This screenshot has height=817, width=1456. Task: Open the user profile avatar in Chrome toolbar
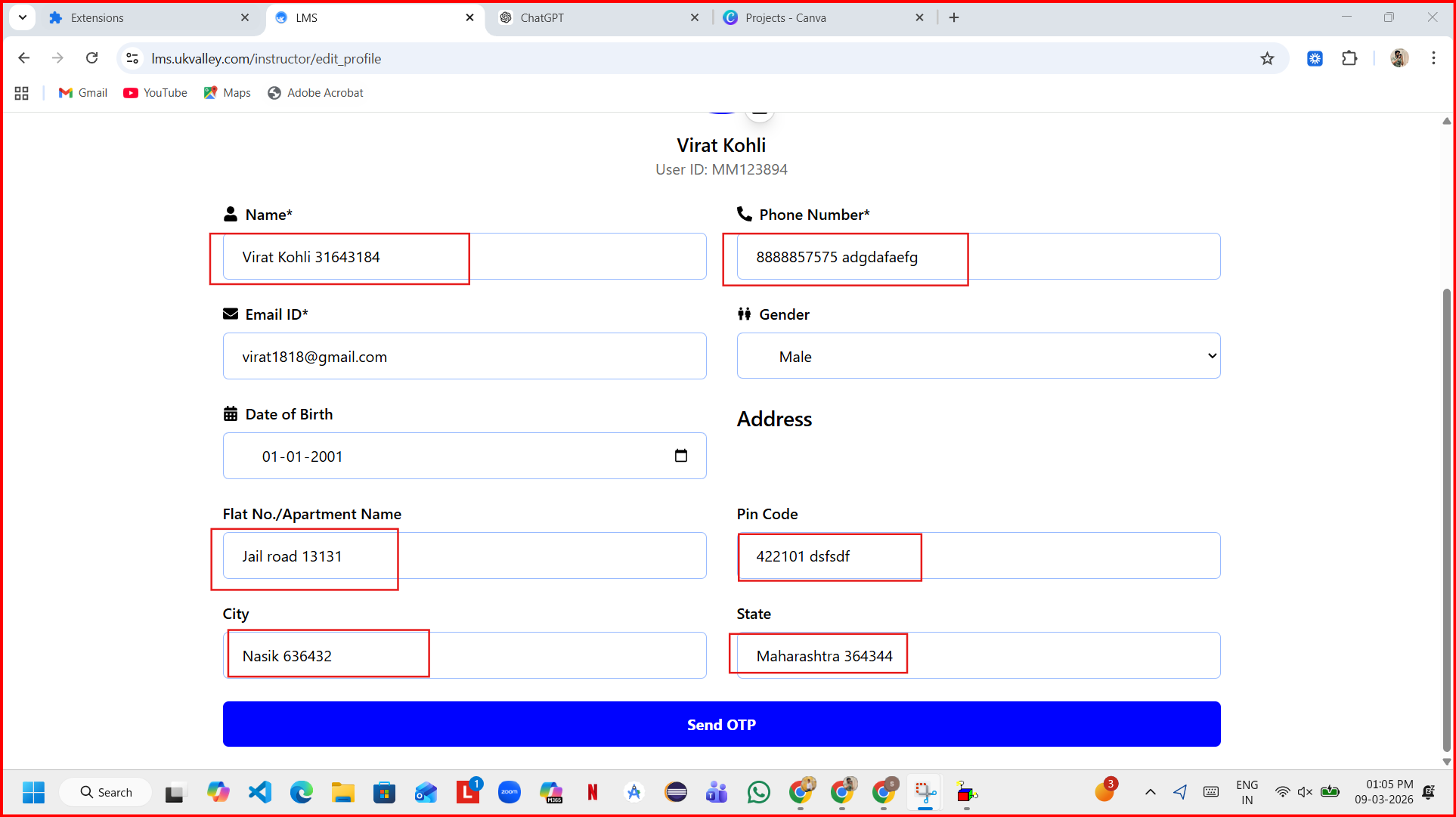pyautogui.click(x=1399, y=58)
